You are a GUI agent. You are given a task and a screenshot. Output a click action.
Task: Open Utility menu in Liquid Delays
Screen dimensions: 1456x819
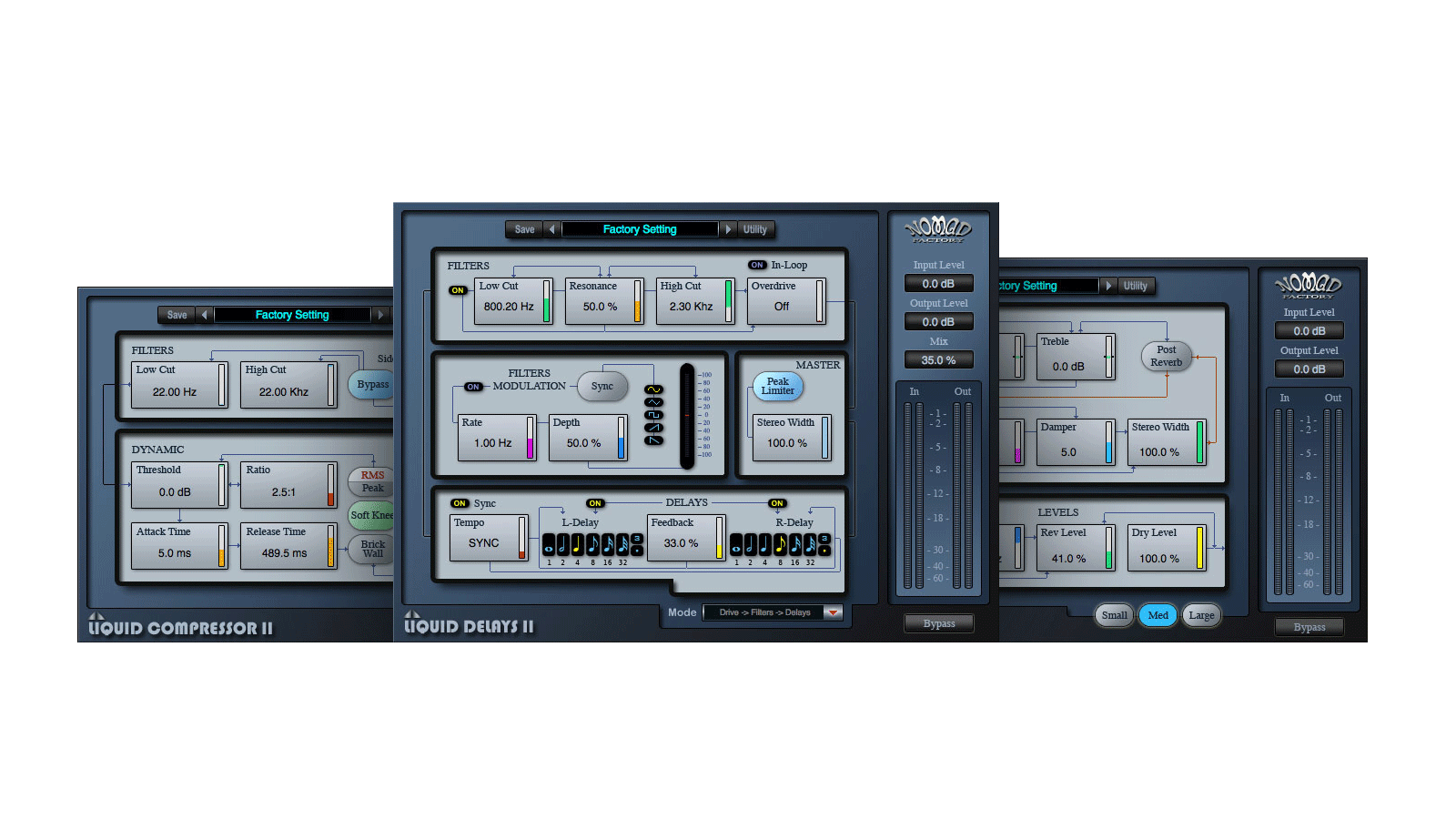[755, 229]
